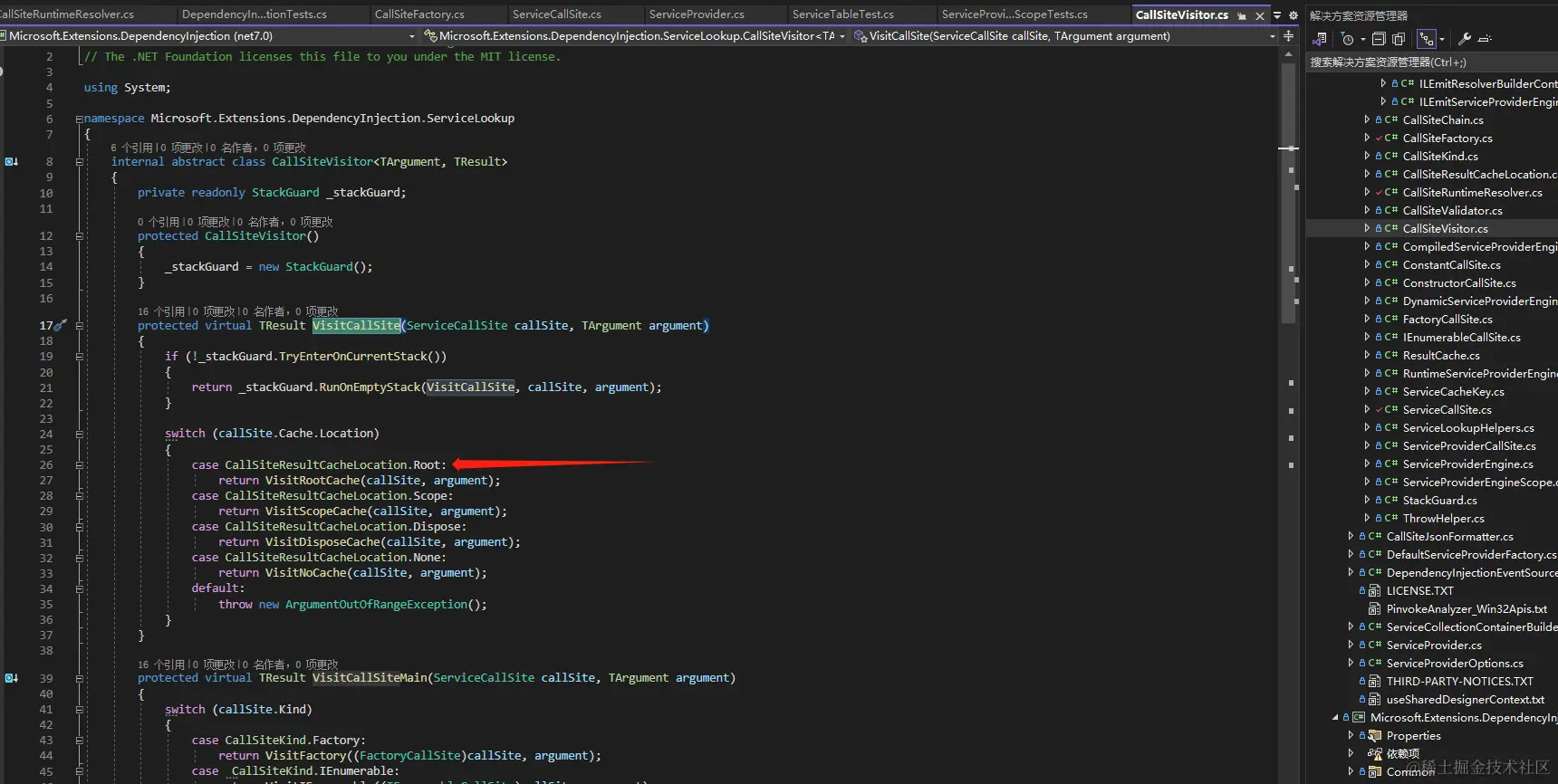Click the split editor window handle
This screenshot has height=784, width=1558.
1288,36
